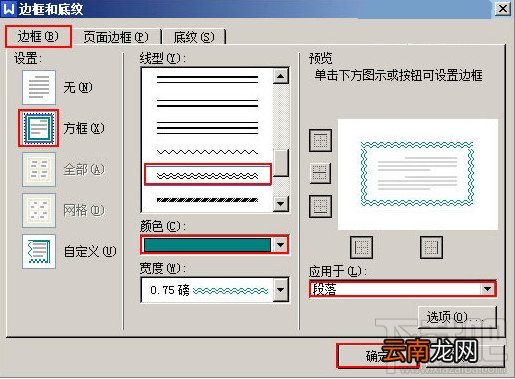Open the 颜色 color dropdown arrow
515x379 pixels.
tap(280, 245)
